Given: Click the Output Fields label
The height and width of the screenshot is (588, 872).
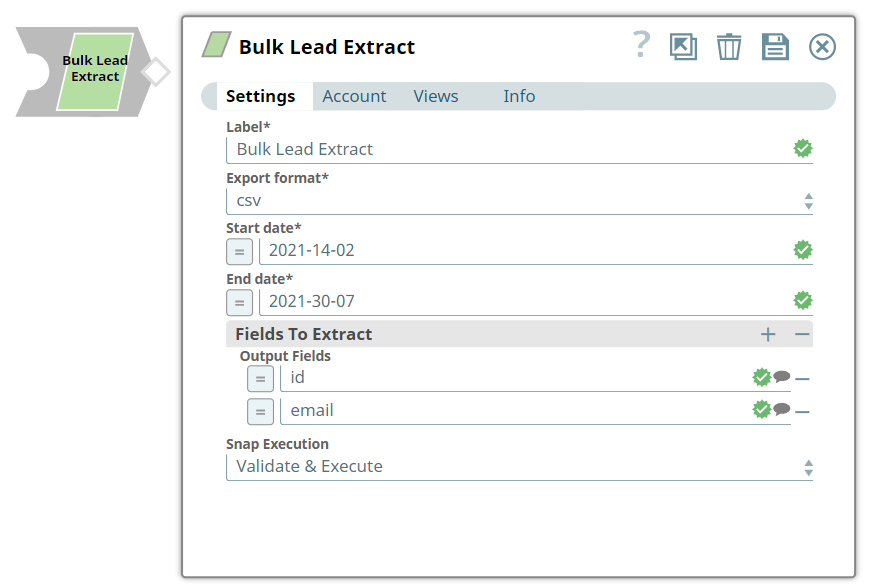Looking at the screenshot, I should [x=285, y=356].
